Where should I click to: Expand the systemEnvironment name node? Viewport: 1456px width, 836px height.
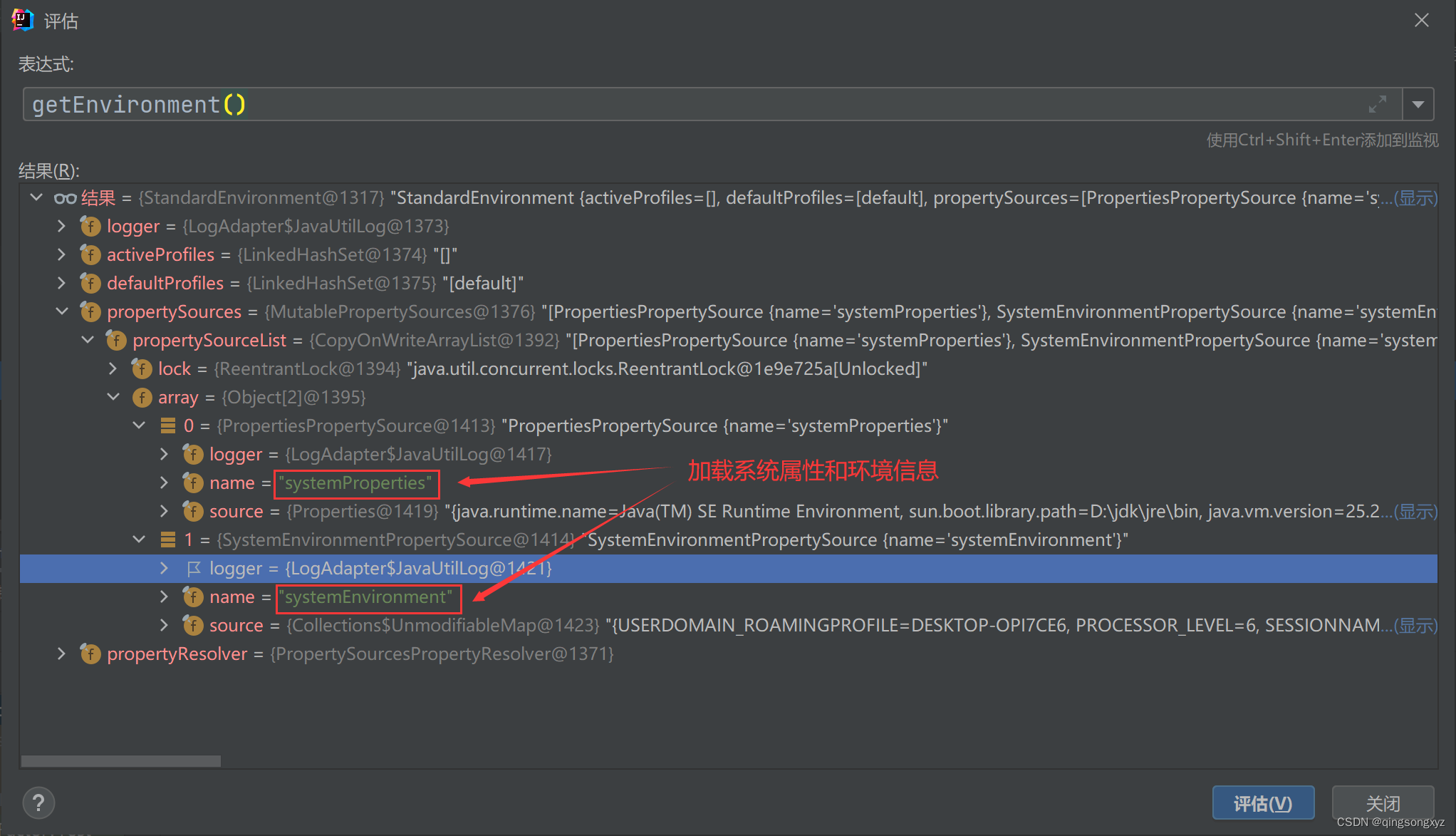coord(165,597)
